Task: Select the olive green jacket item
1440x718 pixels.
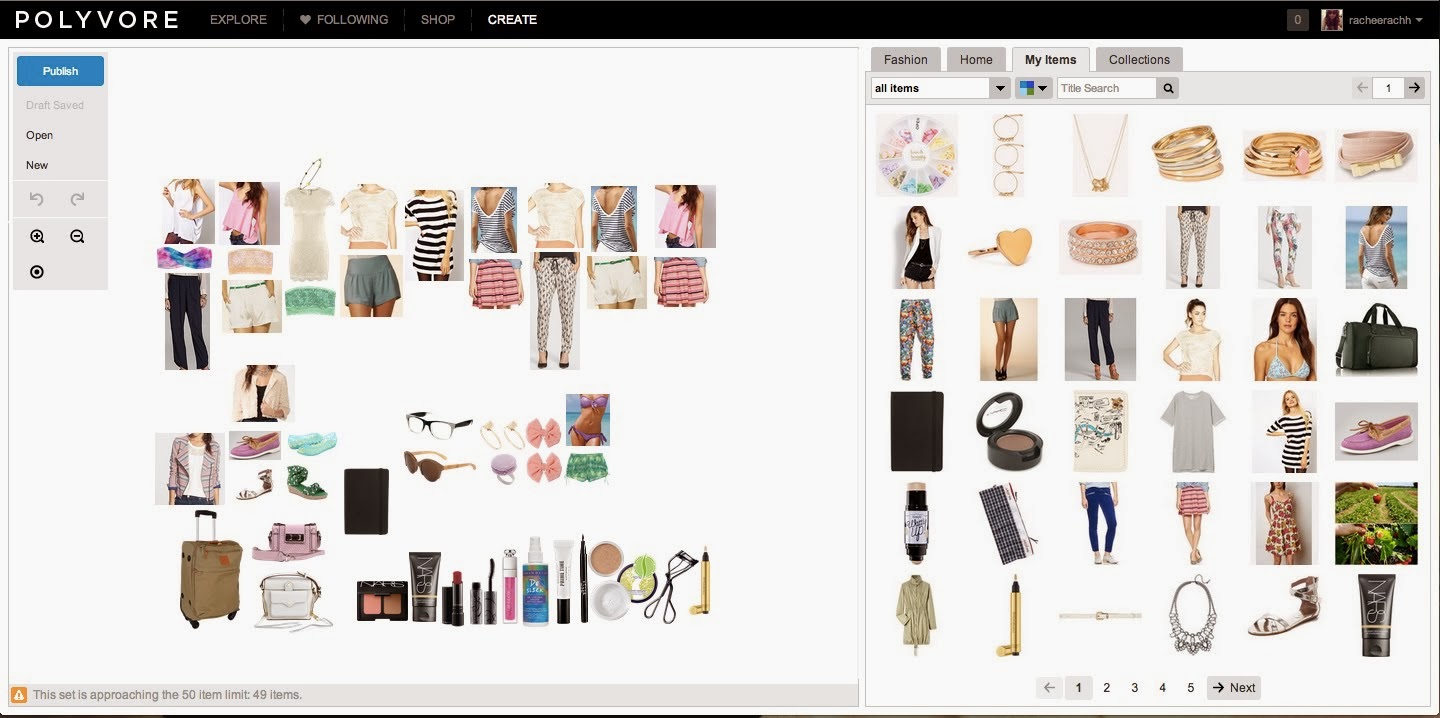Action: pyautogui.click(x=917, y=615)
